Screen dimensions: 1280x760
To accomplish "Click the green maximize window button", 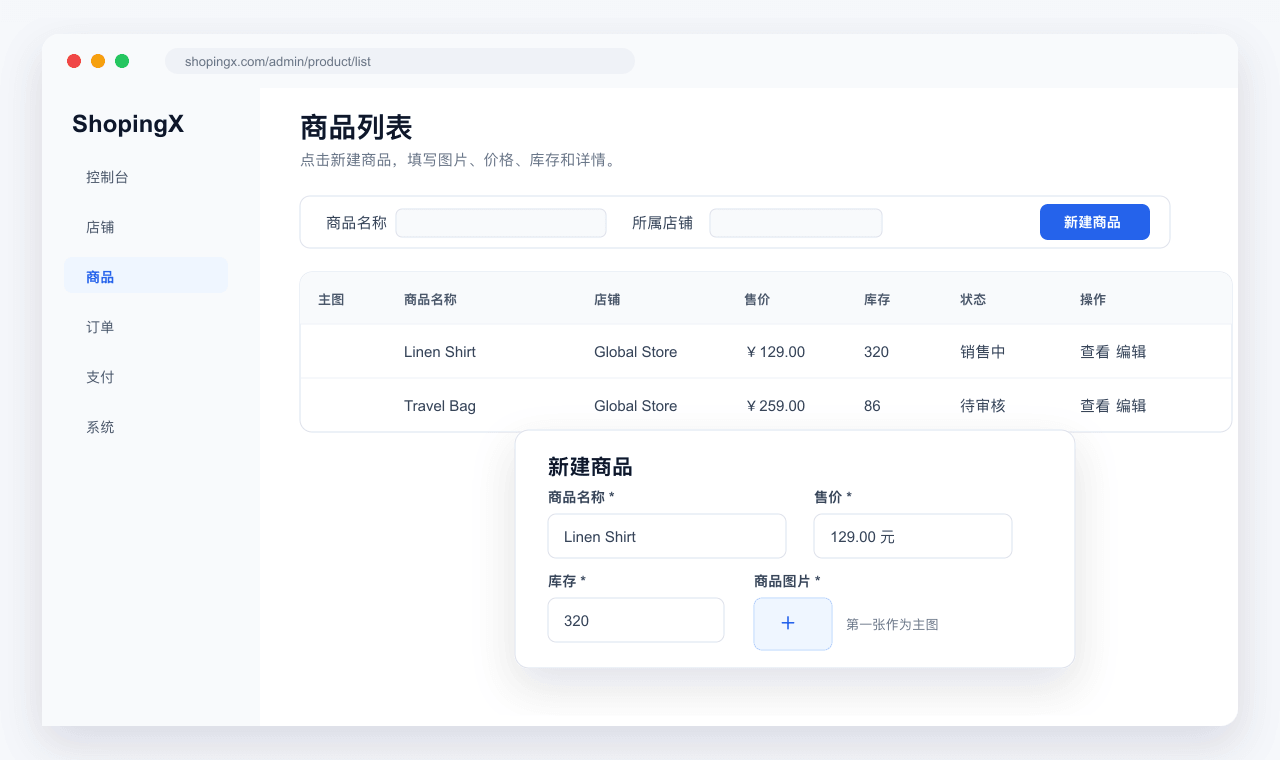I will tap(122, 61).
